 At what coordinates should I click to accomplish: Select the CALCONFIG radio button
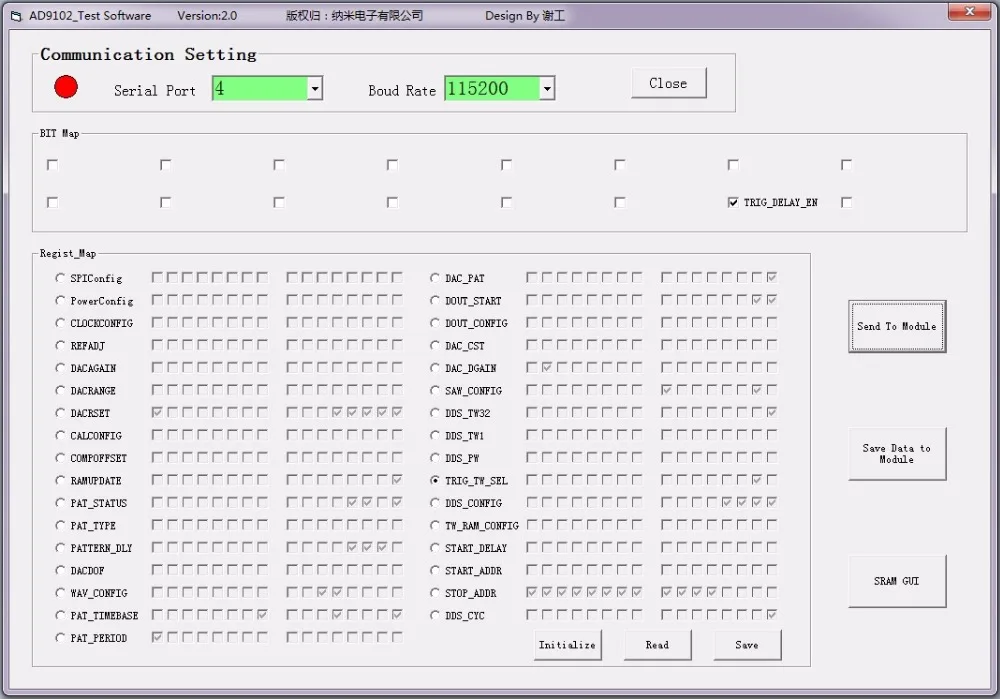click(x=60, y=435)
